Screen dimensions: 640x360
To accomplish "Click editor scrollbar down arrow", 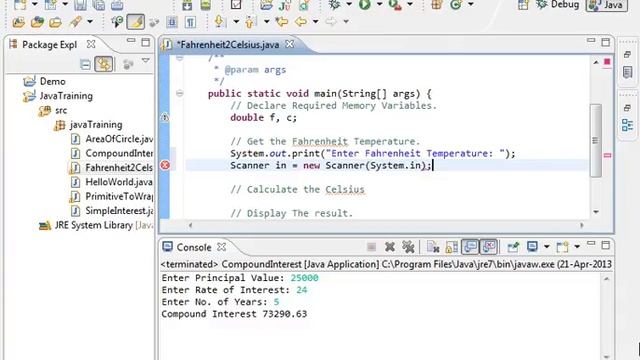I will [596, 212].
